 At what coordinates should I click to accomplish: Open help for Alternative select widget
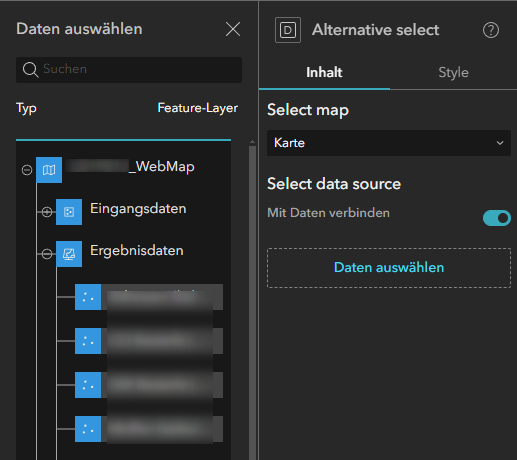tap(491, 30)
